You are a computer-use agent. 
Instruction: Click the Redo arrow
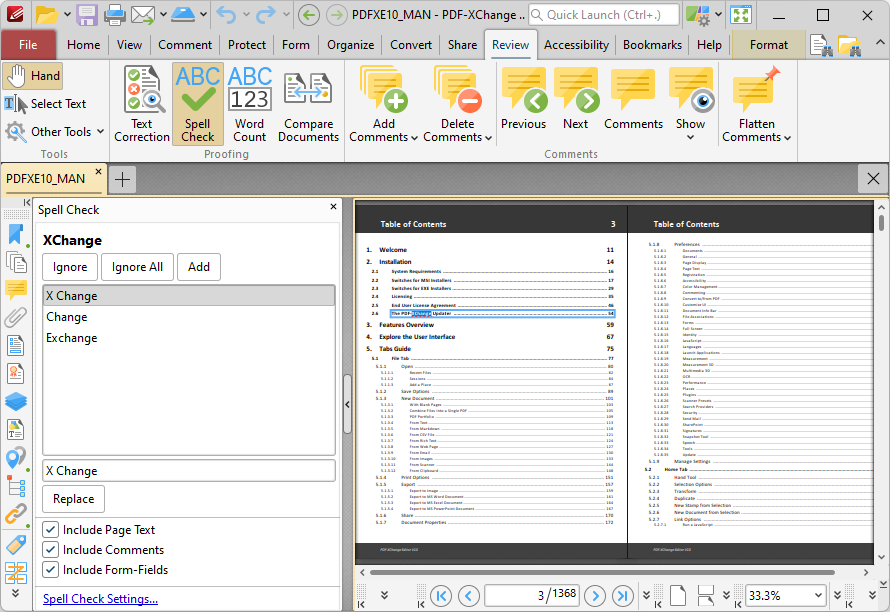pos(266,15)
